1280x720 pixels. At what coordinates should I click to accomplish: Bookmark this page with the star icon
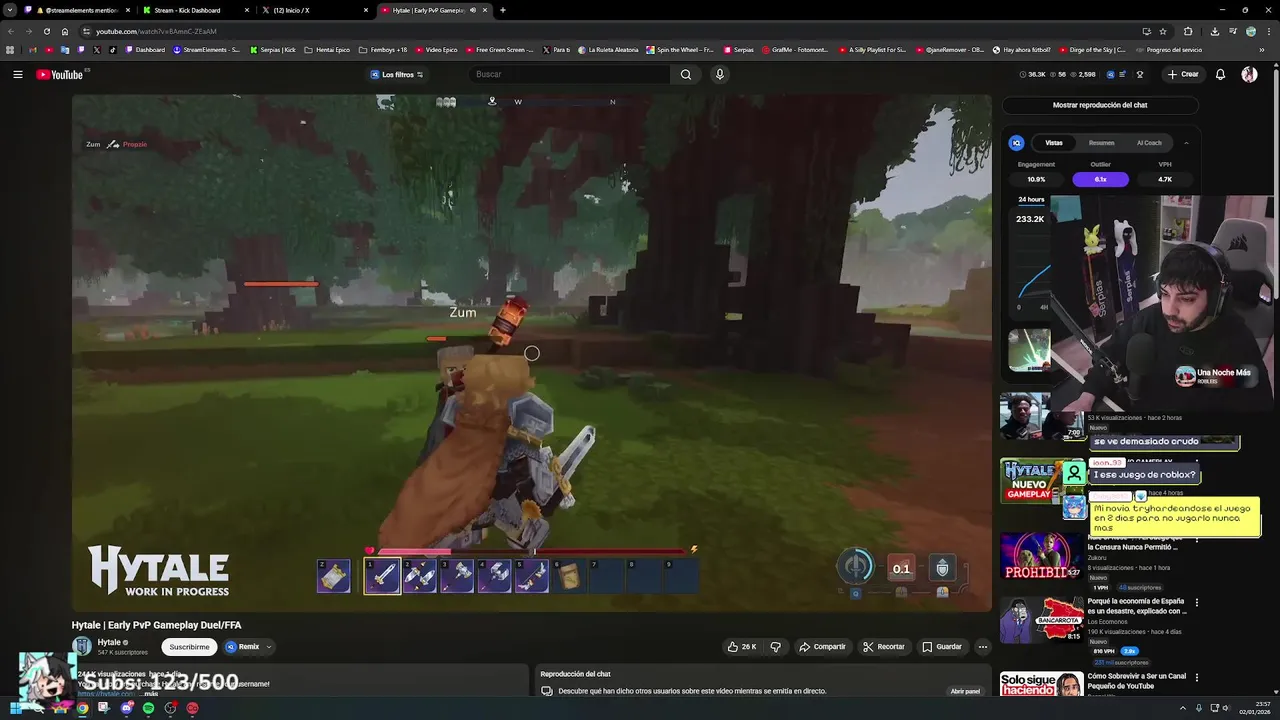1162,31
